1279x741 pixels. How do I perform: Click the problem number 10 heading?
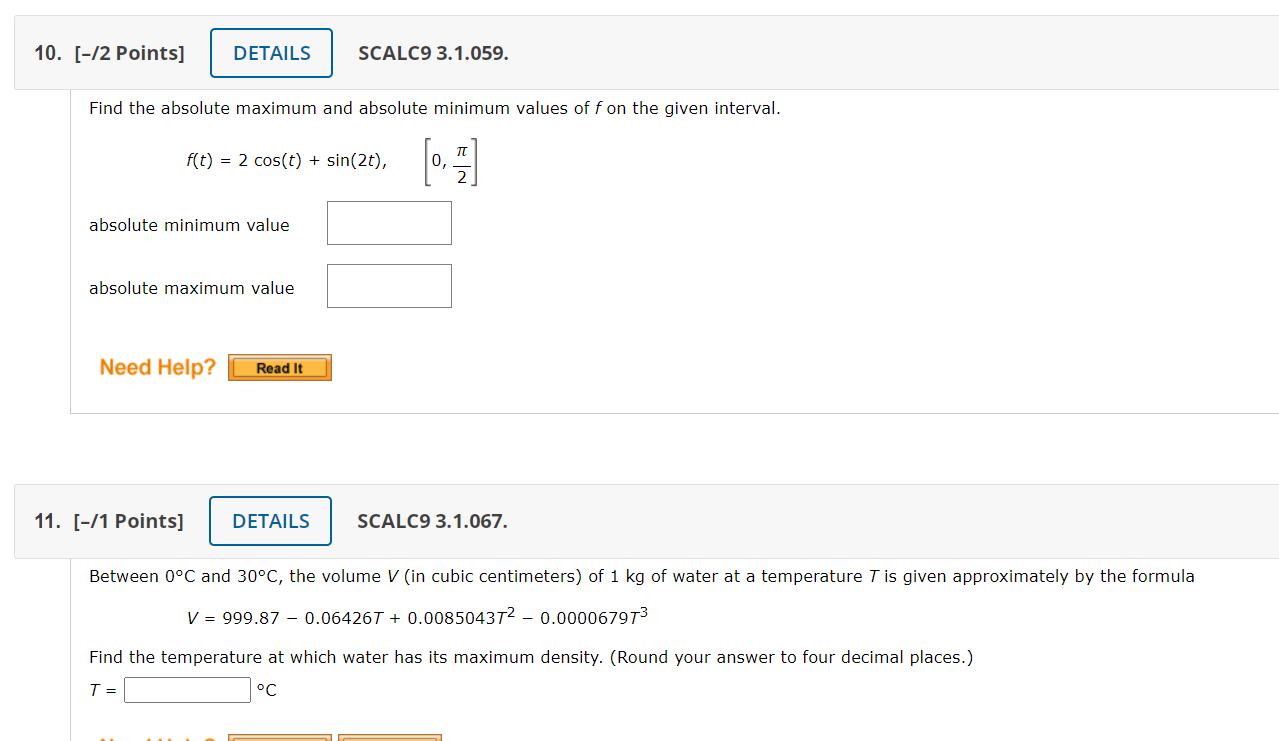click(x=44, y=53)
